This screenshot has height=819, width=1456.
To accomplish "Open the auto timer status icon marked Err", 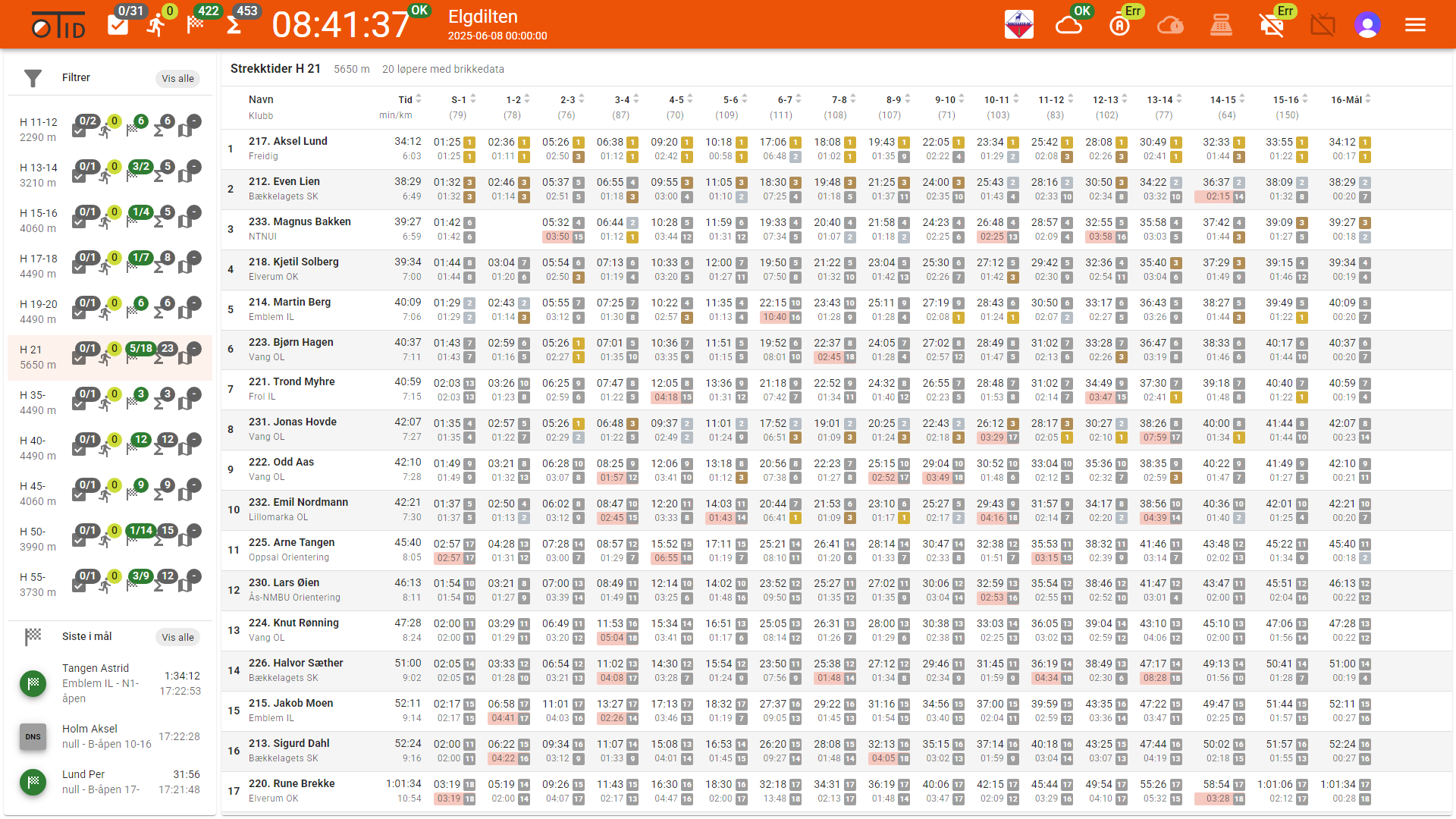I will (1119, 26).
